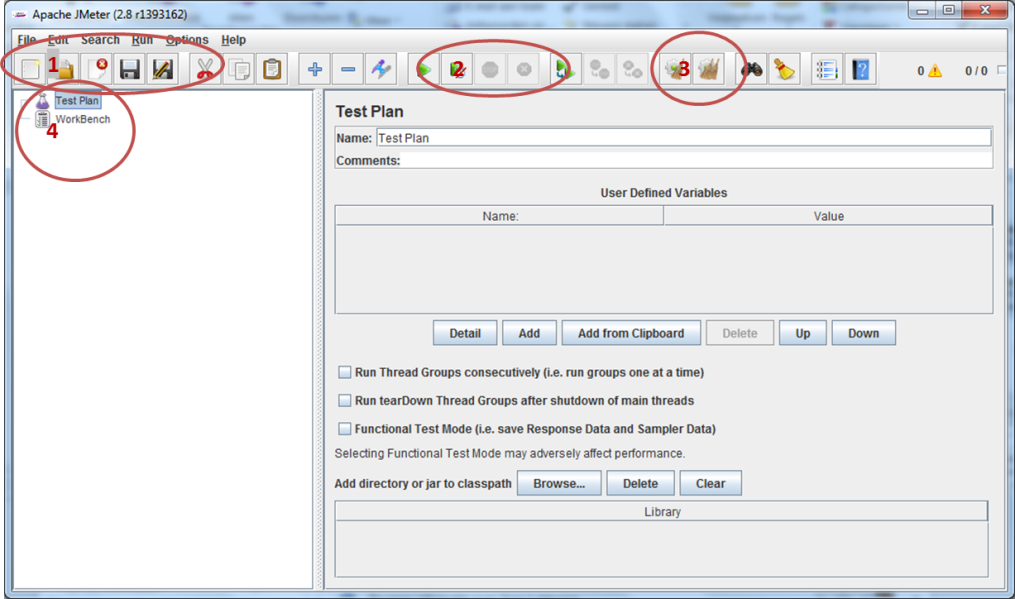Start test with no pauses icon
Viewport: 1015px width, 599px height.
[457, 69]
